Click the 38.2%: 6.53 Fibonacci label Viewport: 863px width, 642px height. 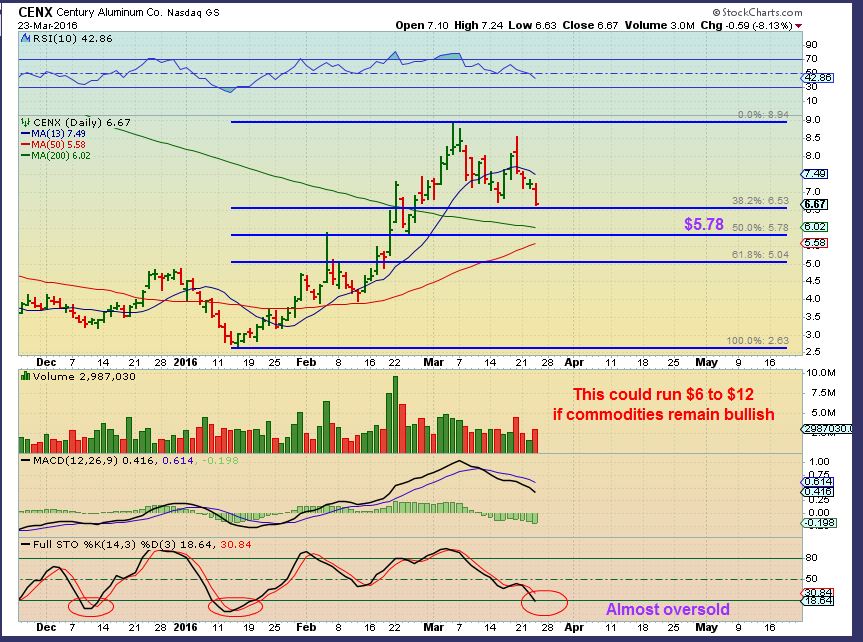[760, 201]
